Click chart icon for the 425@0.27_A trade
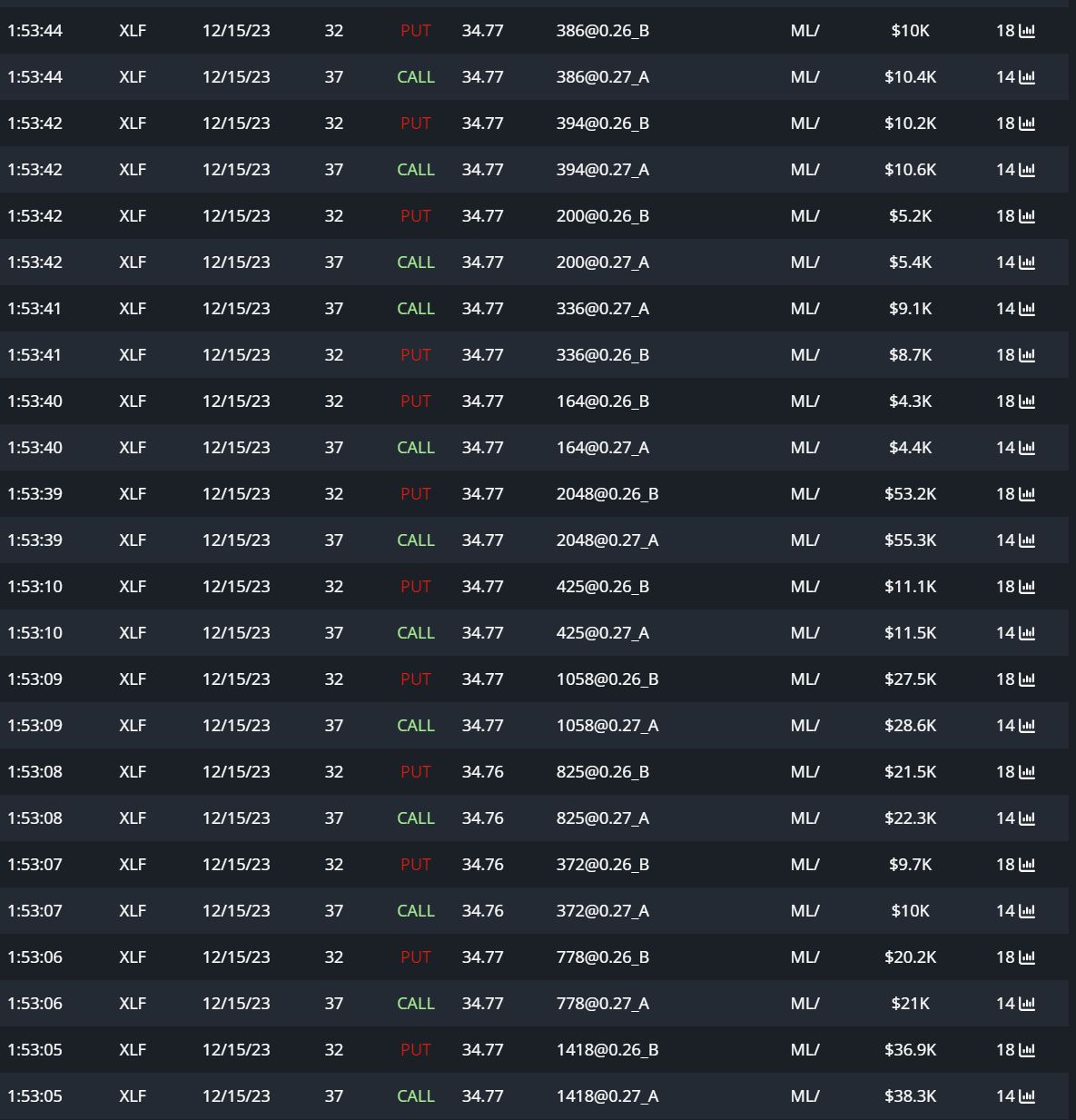The height and width of the screenshot is (1120, 1076). click(x=1027, y=633)
